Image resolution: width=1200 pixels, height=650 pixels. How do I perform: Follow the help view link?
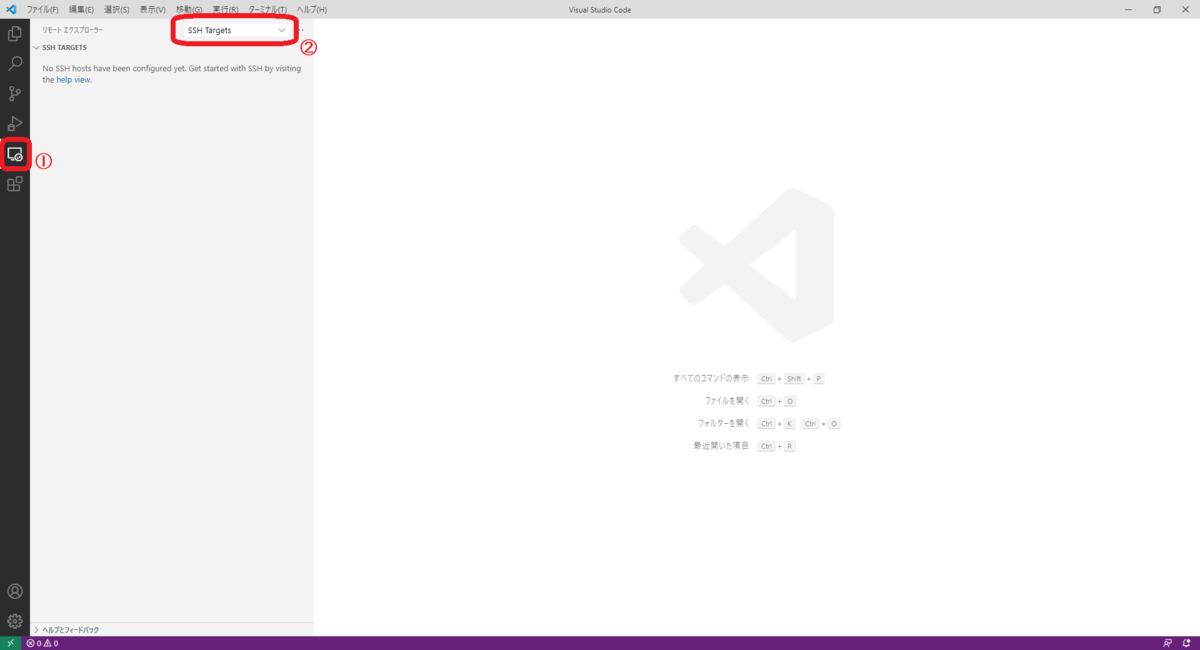[x=73, y=80]
